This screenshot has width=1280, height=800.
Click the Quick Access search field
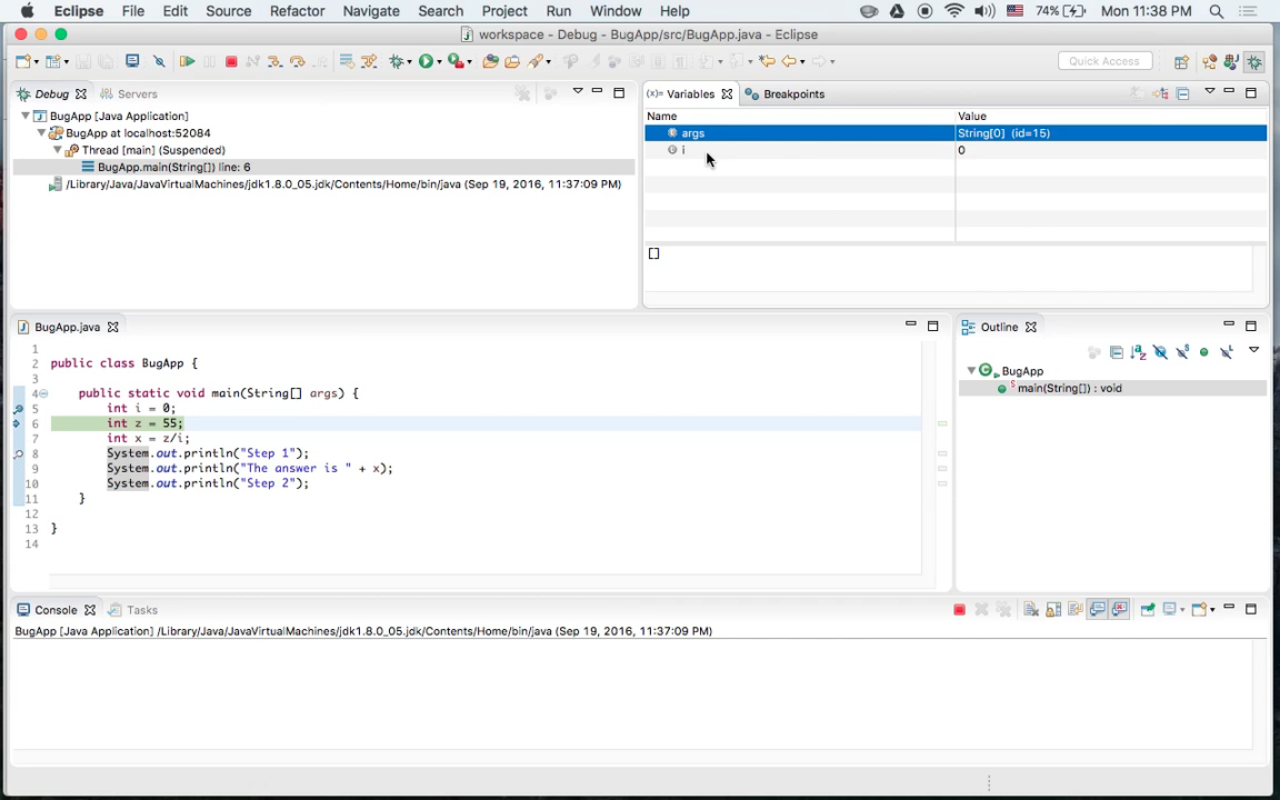[x=1104, y=62]
